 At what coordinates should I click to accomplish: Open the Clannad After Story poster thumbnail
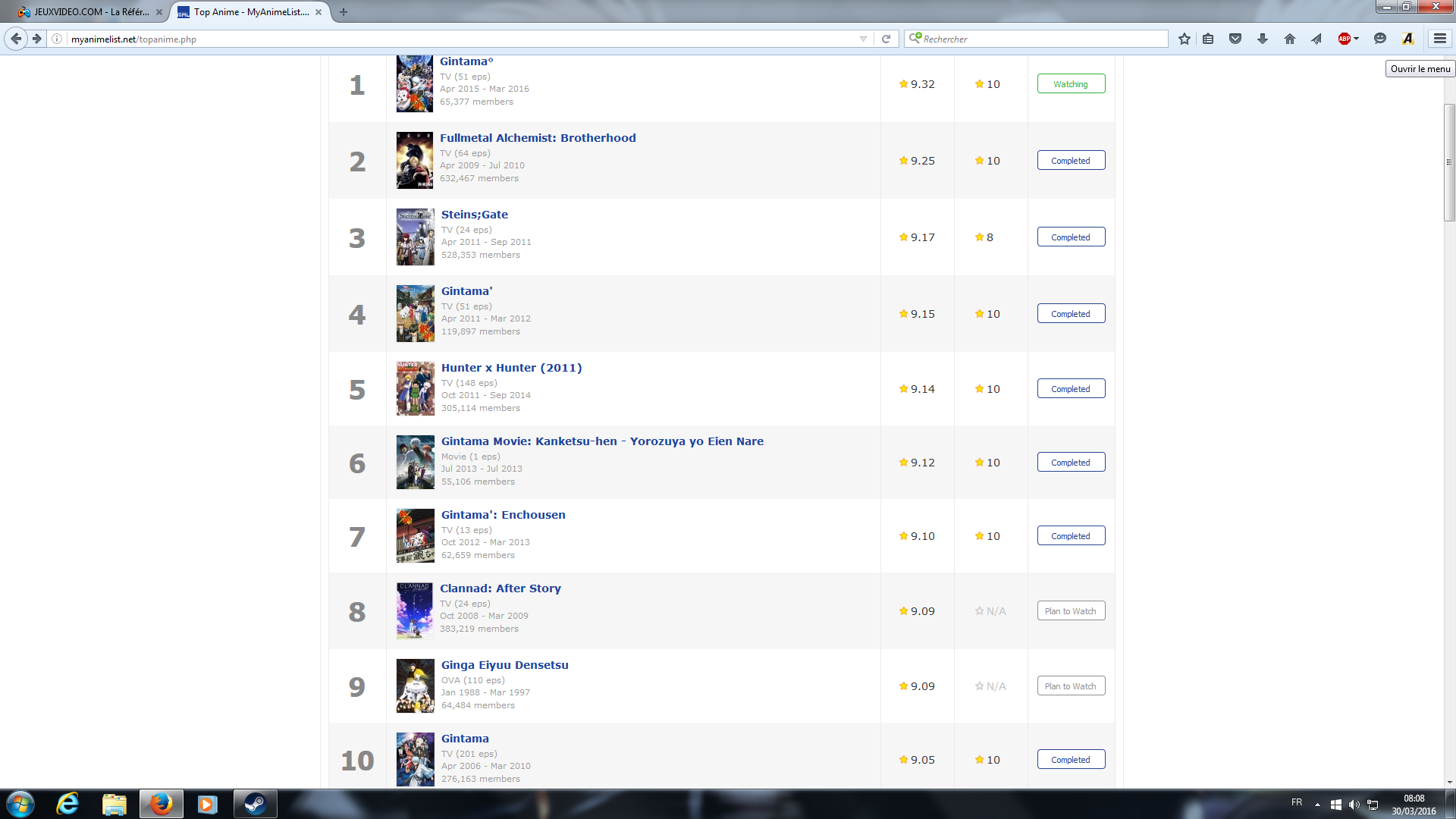coord(415,610)
